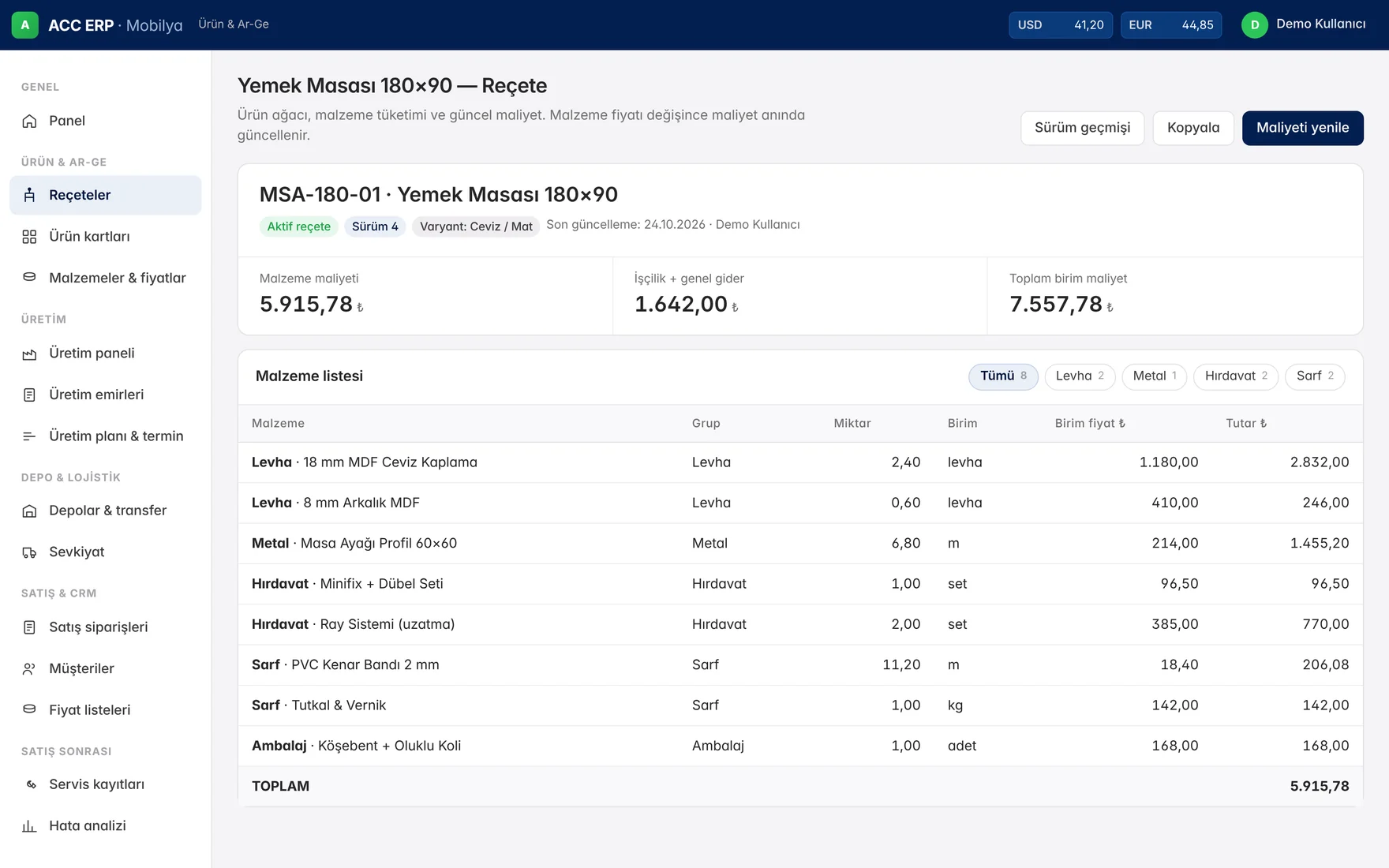Click the Üretim planı & termin lines icon
The height and width of the screenshot is (868, 1389).
point(29,436)
